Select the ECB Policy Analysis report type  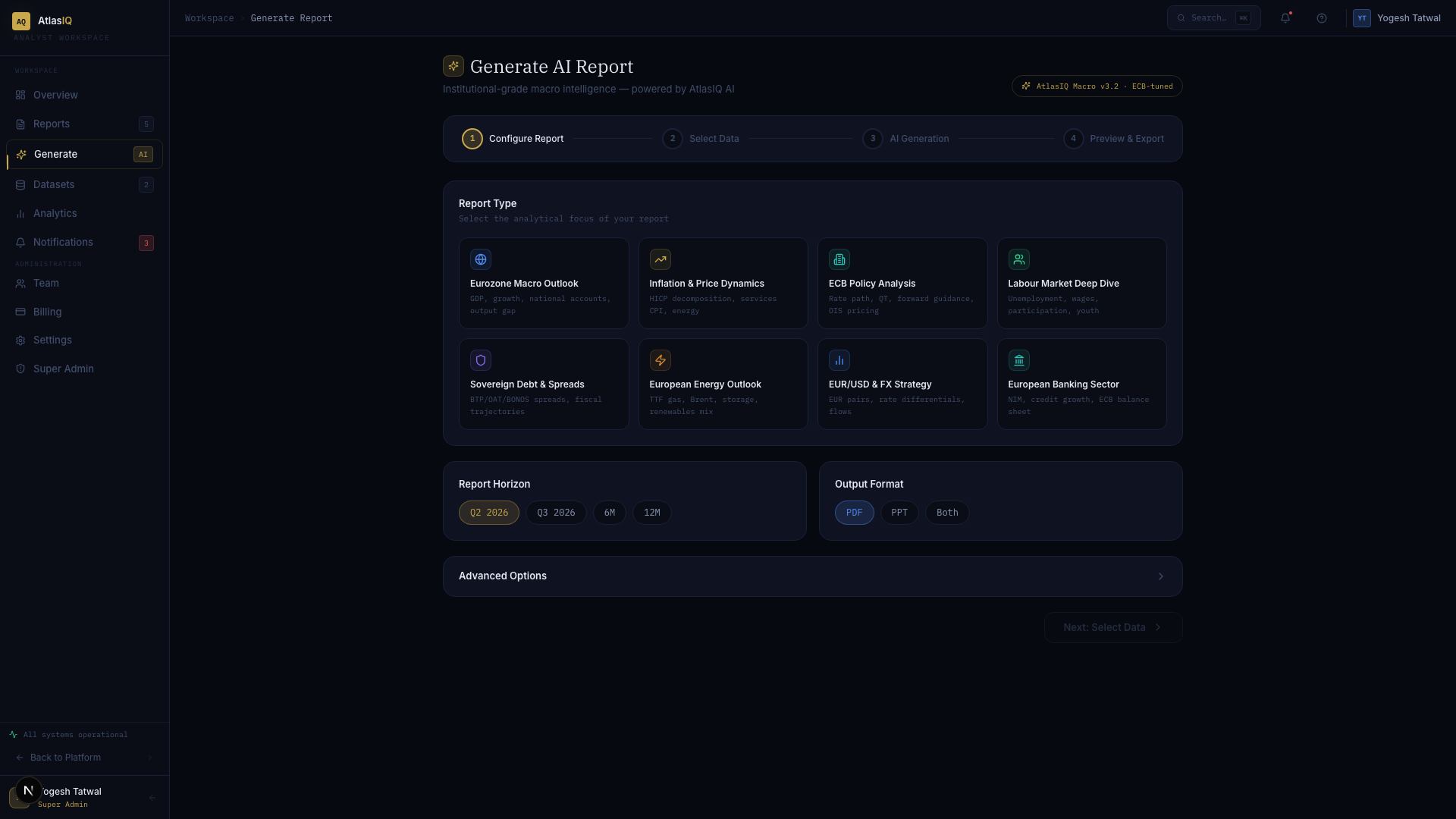coord(902,283)
